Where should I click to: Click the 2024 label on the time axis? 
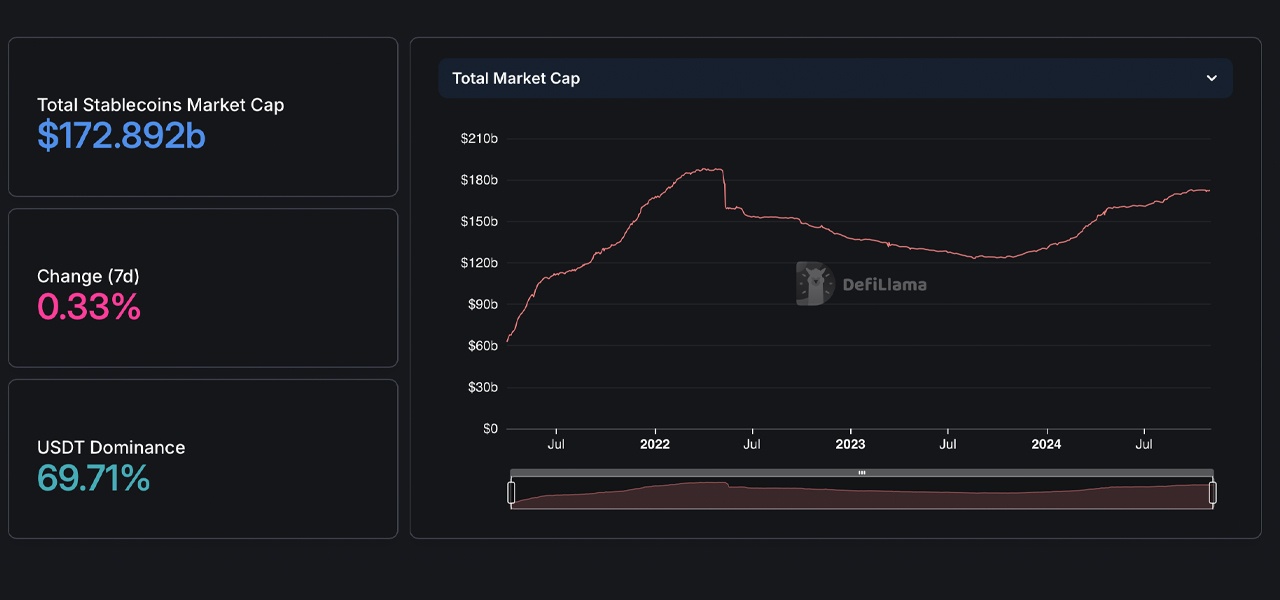[1046, 443]
